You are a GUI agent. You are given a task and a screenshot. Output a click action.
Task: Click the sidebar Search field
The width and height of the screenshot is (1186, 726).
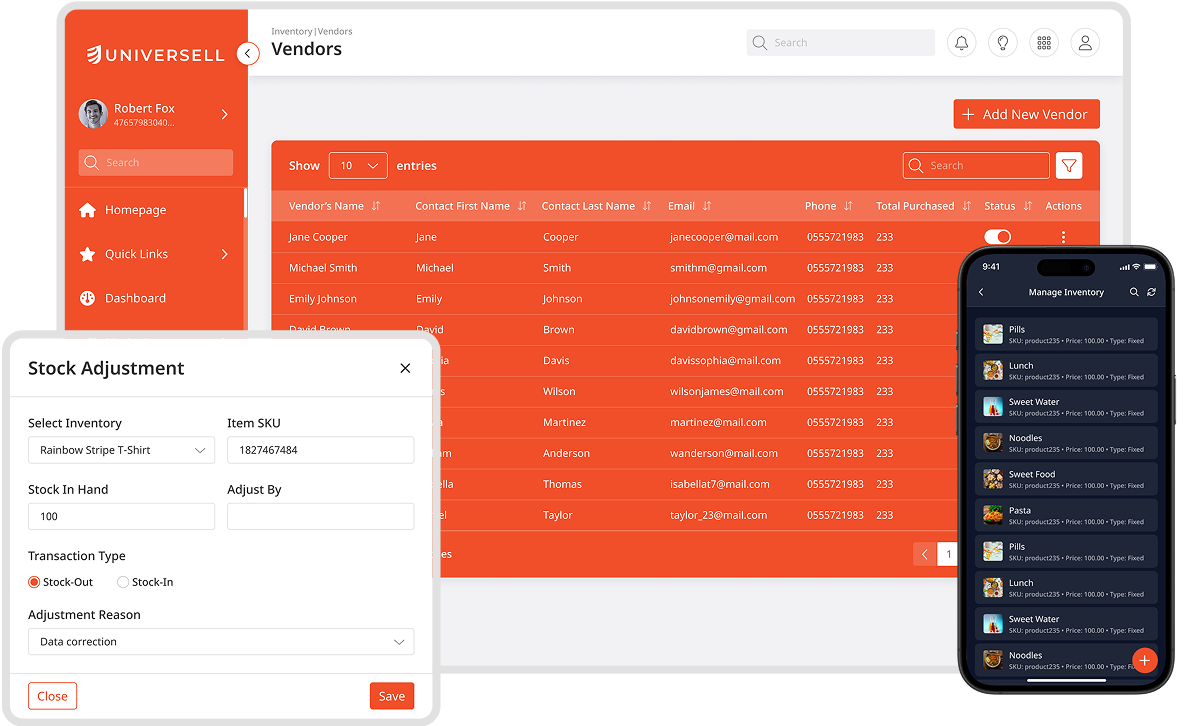pos(156,163)
